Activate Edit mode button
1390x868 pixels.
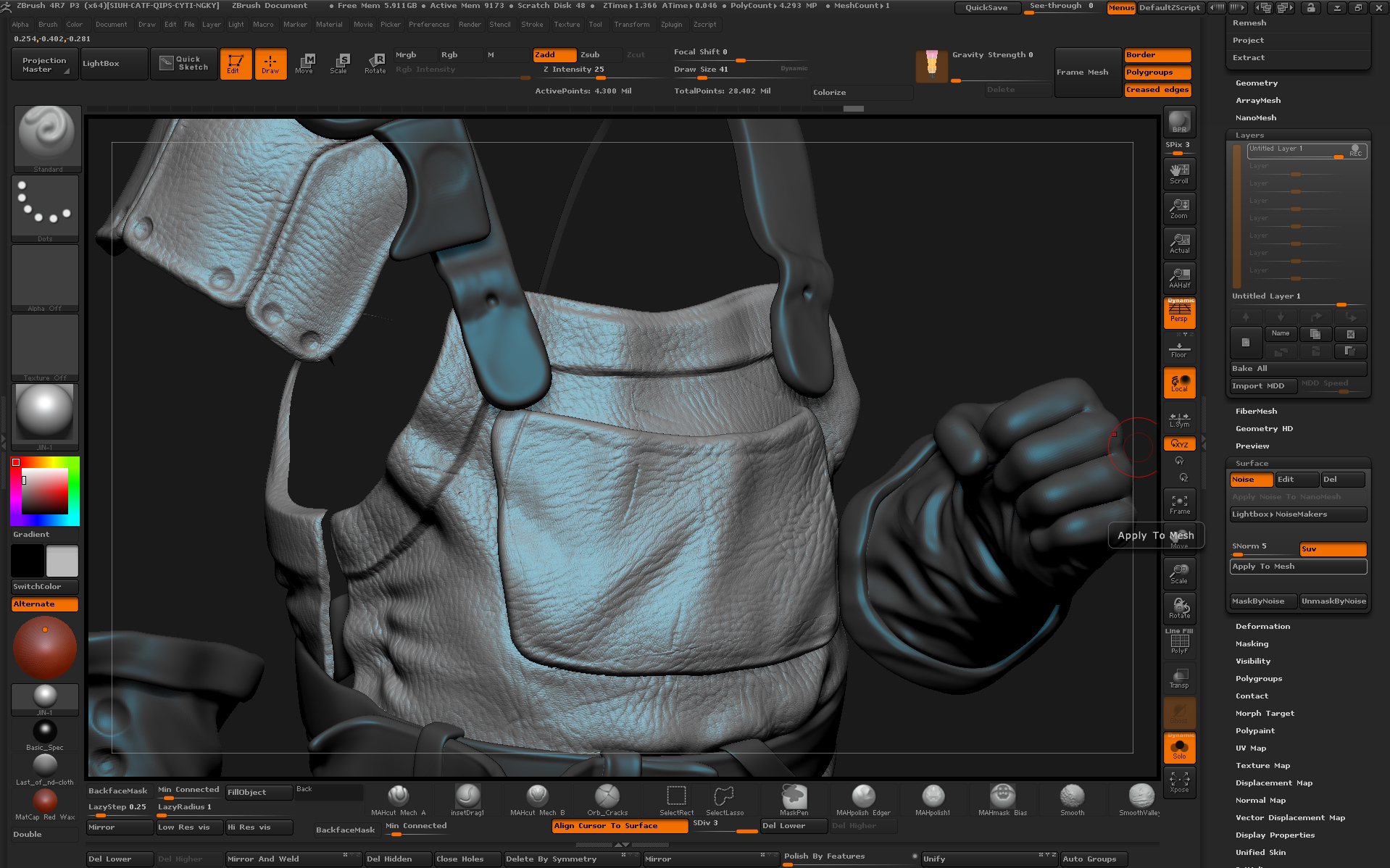(236, 64)
